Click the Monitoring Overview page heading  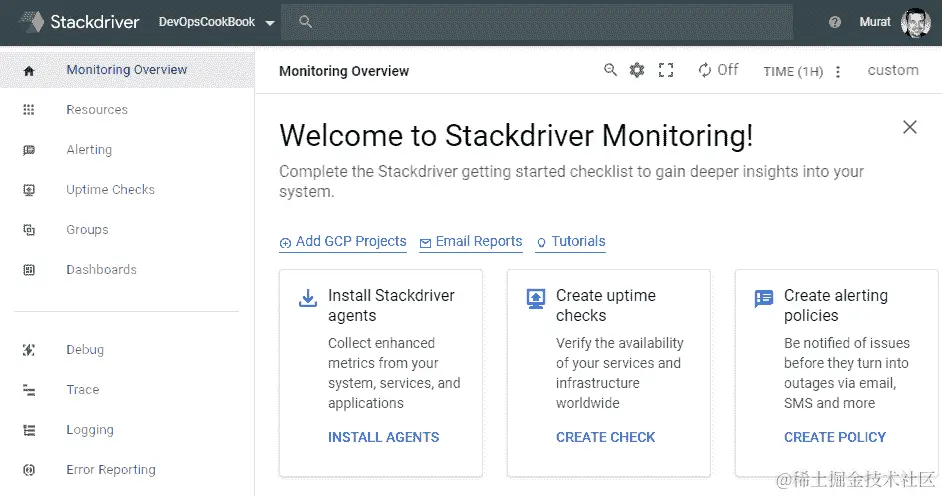pyautogui.click(x=344, y=71)
